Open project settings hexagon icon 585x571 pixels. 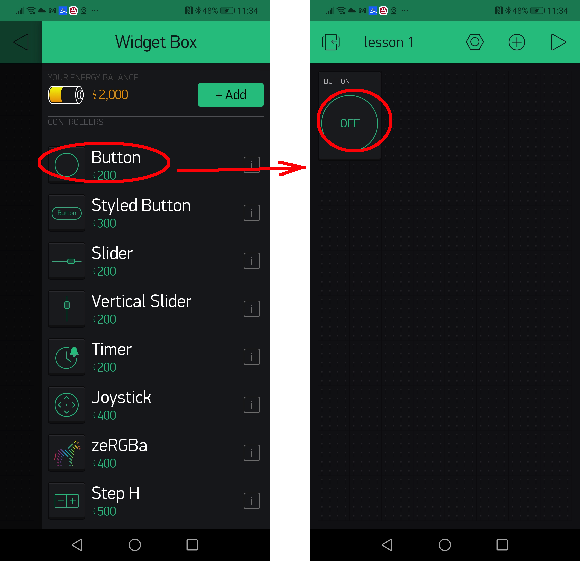coord(475,42)
